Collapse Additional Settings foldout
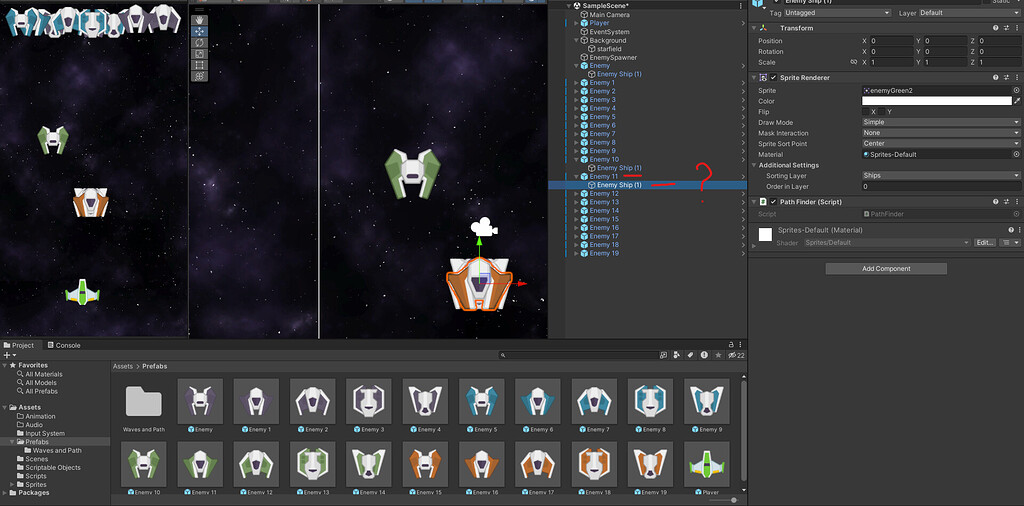The image size is (1024, 506). pos(754,165)
